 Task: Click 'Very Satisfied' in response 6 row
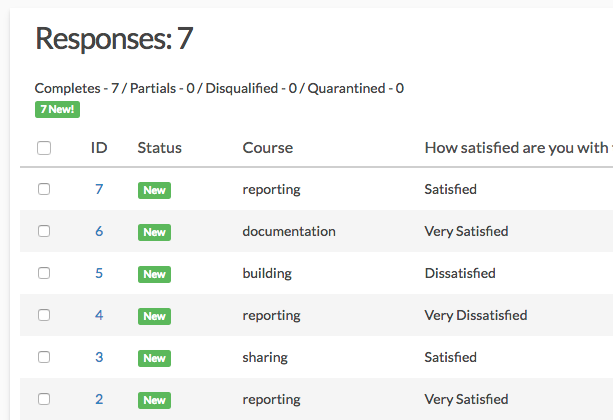pos(466,231)
